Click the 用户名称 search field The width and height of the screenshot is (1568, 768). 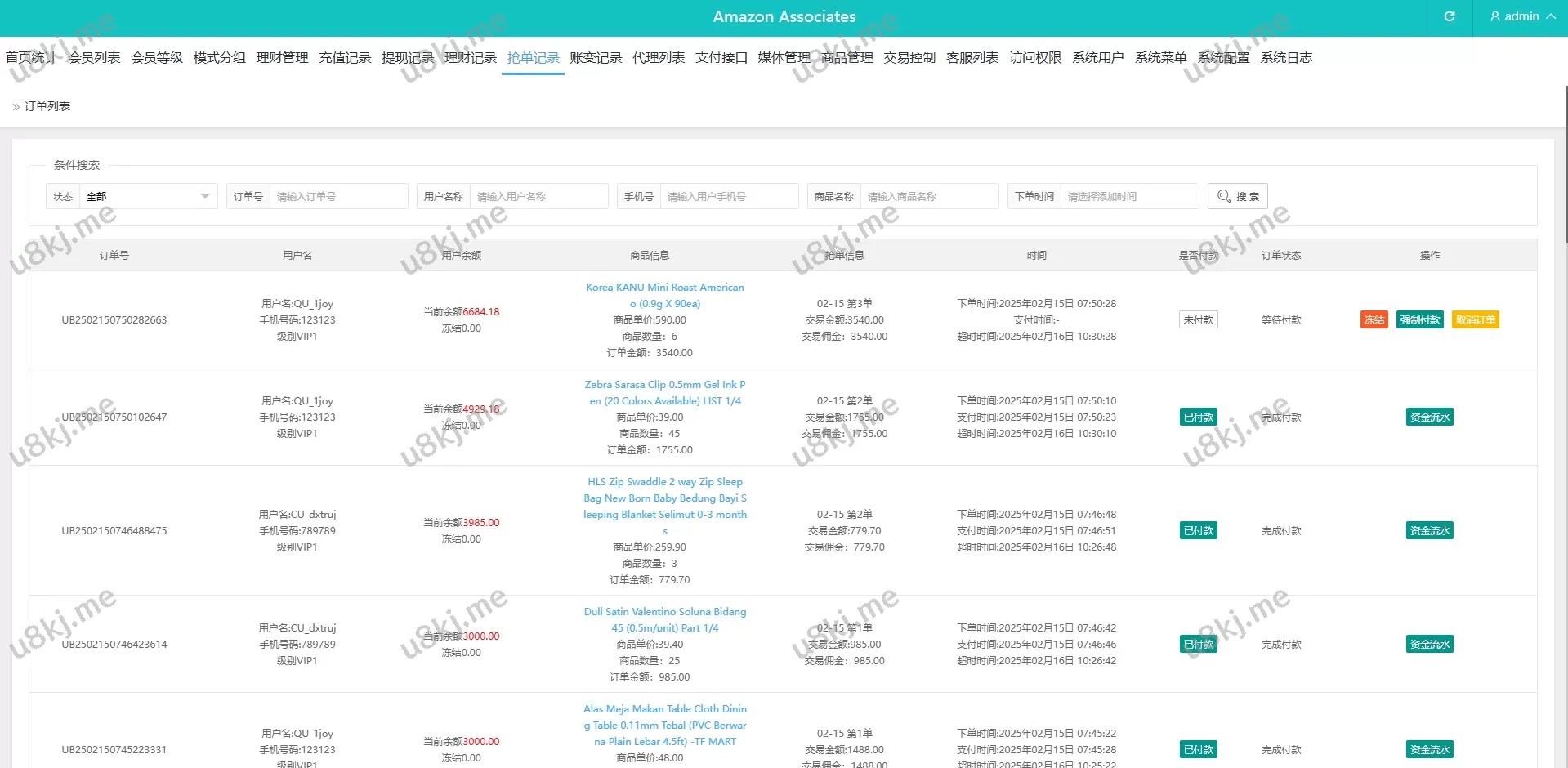pos(538,197)
